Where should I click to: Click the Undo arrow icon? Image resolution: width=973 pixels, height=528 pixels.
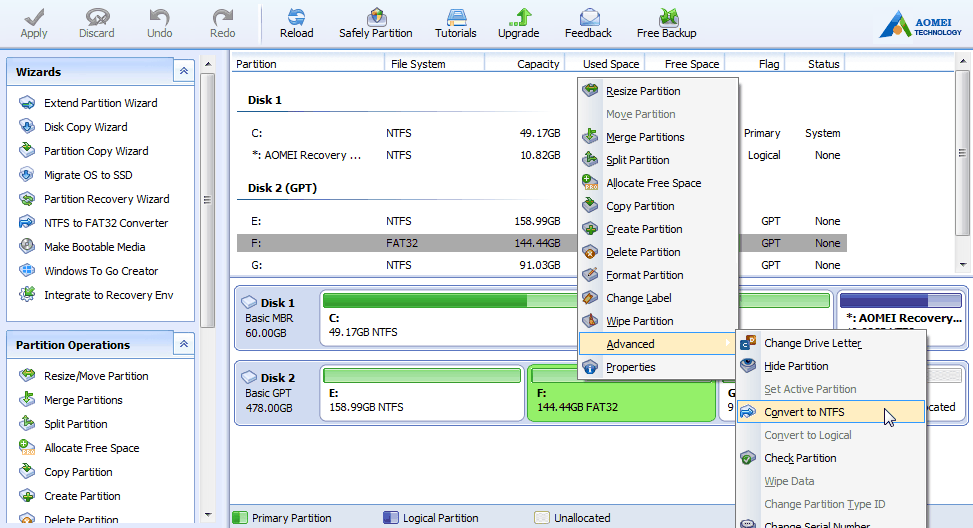[x=159, y=17]
